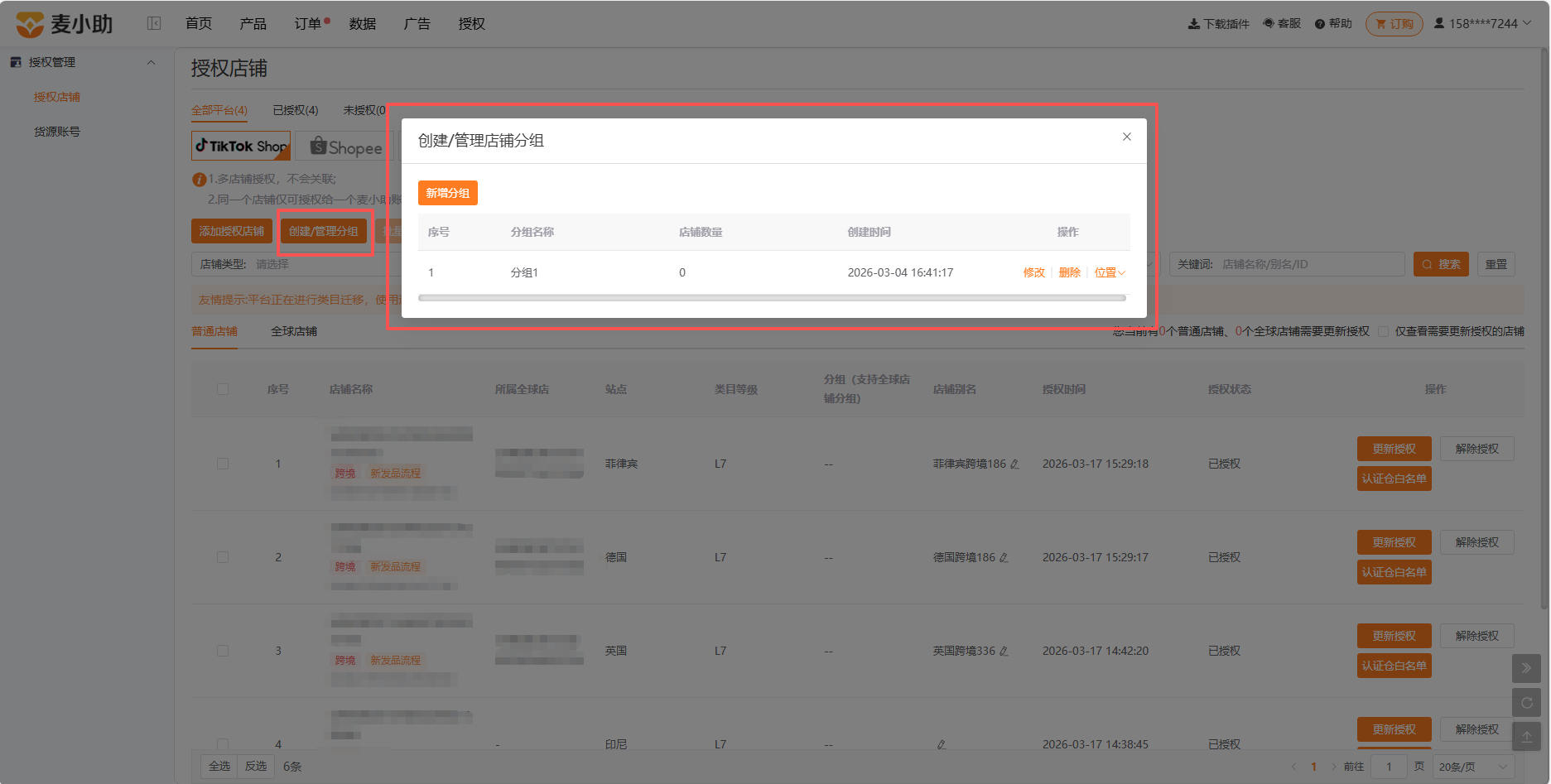Check row 4 印尼 store checkbox
This screenshot has width=1551, height=784.
(223, 743)
